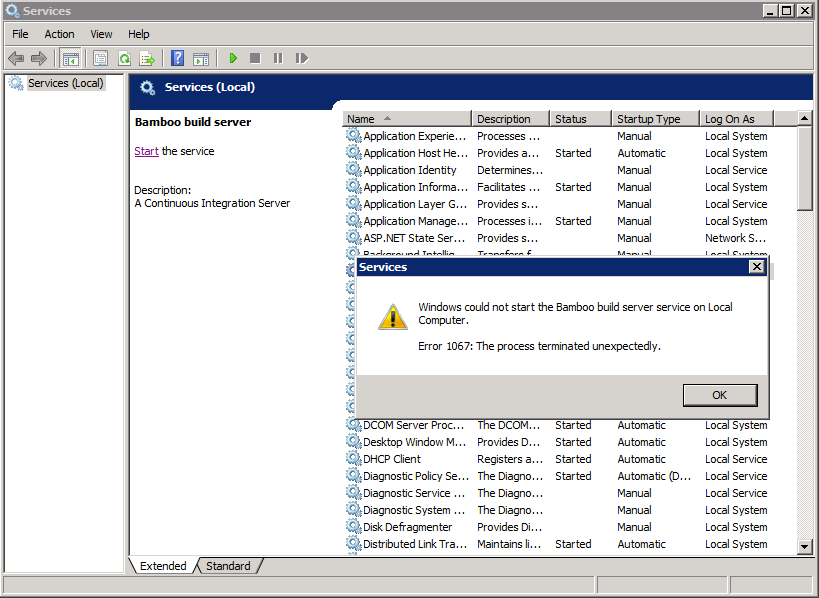
Task: Click gear icon of Application Layer Gateway row
Action: (x=354, y=204)
